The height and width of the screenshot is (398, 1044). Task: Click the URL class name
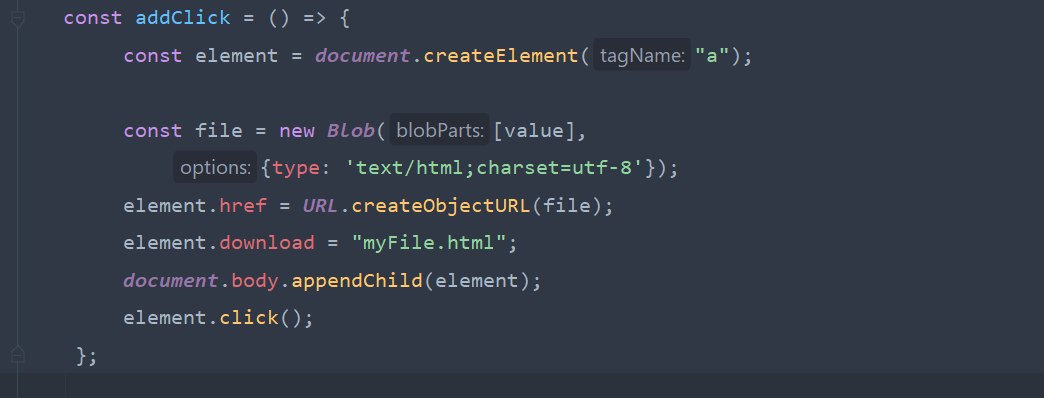coord(320,206)
